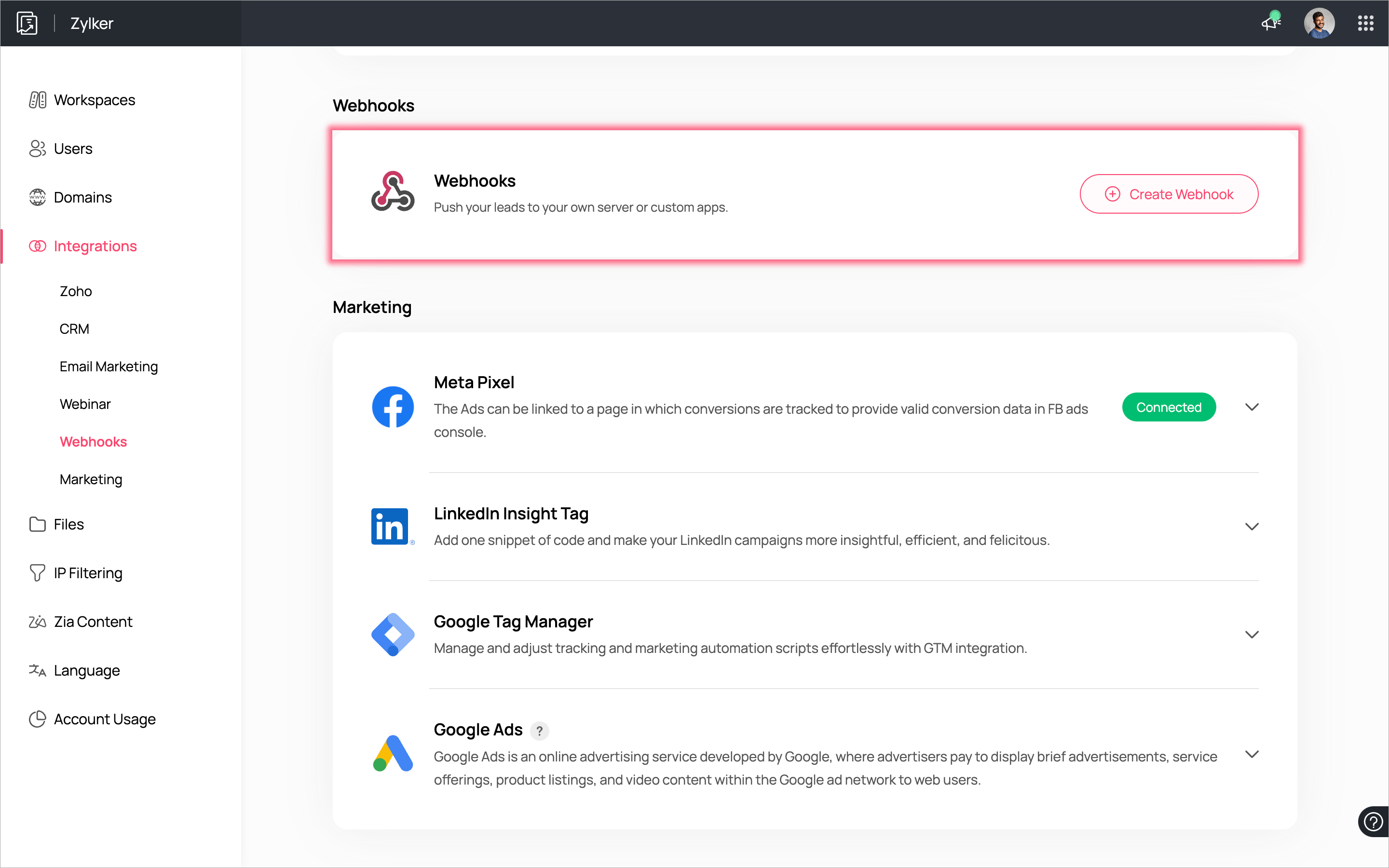Image resolution: width=1389 pixels, height=868 pixels.
Task: Open Email Marketing submenu item
Action: click(x=109, y=366)
